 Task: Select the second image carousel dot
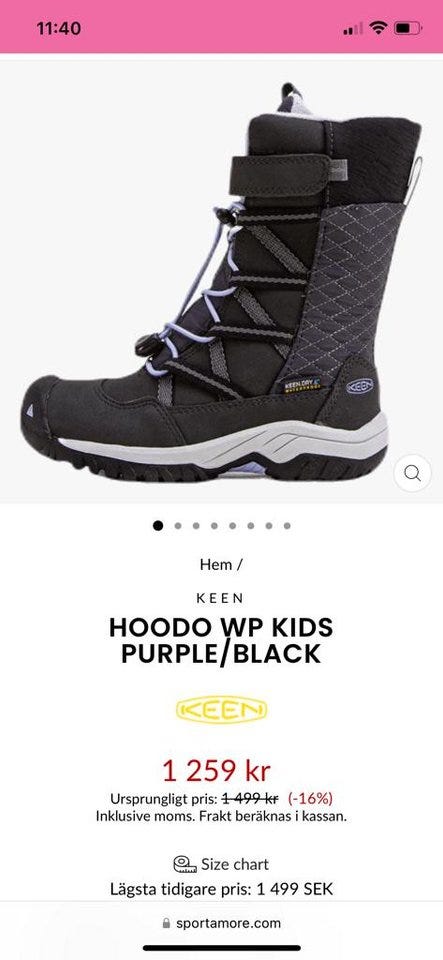[x=177, y=525]
